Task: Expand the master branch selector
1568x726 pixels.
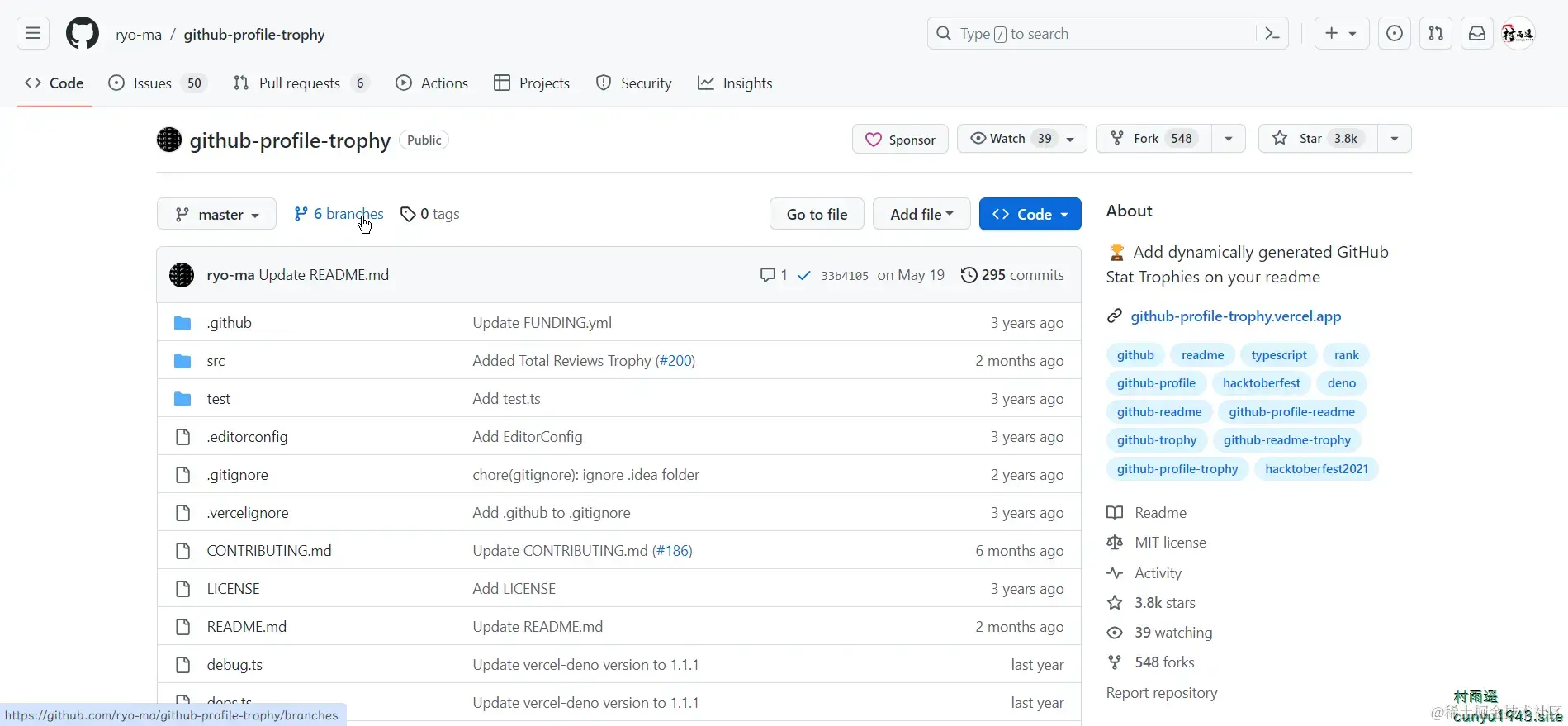Action: [x=216, y=215]
